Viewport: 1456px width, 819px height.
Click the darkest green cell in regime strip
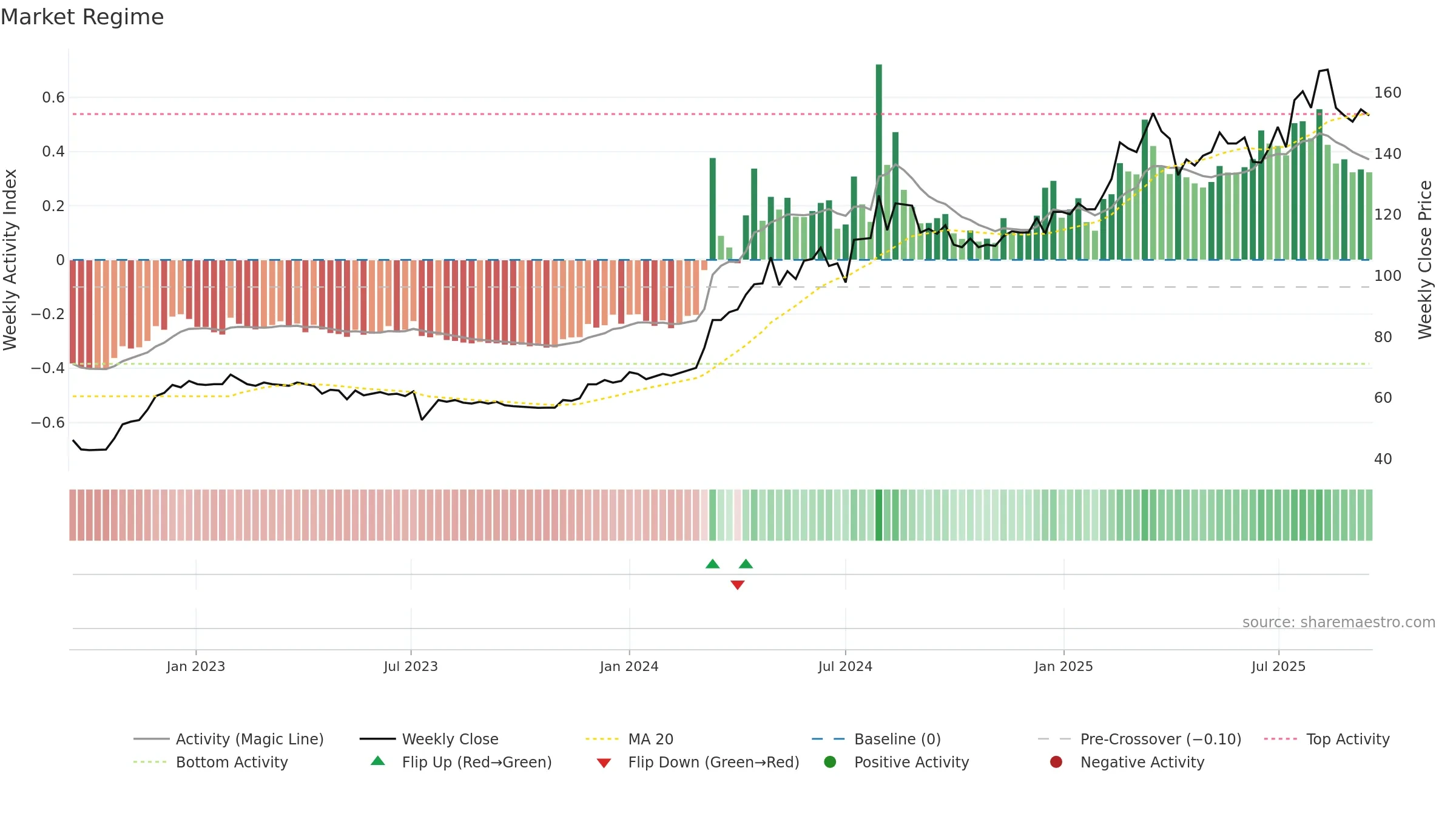879,515
